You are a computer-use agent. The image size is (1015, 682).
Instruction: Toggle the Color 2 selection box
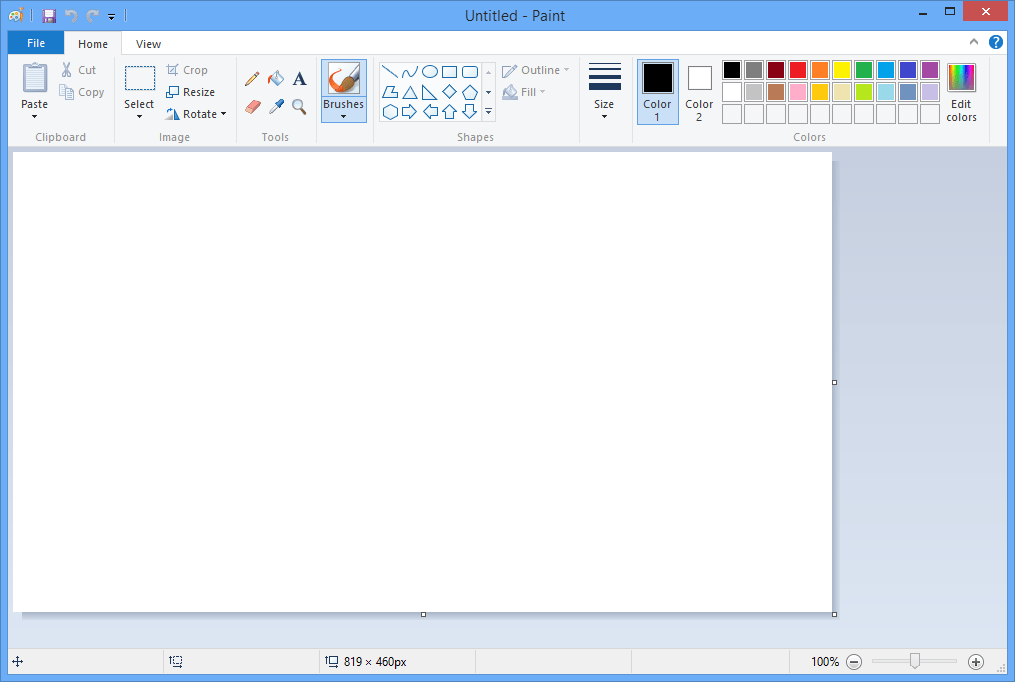698,90
